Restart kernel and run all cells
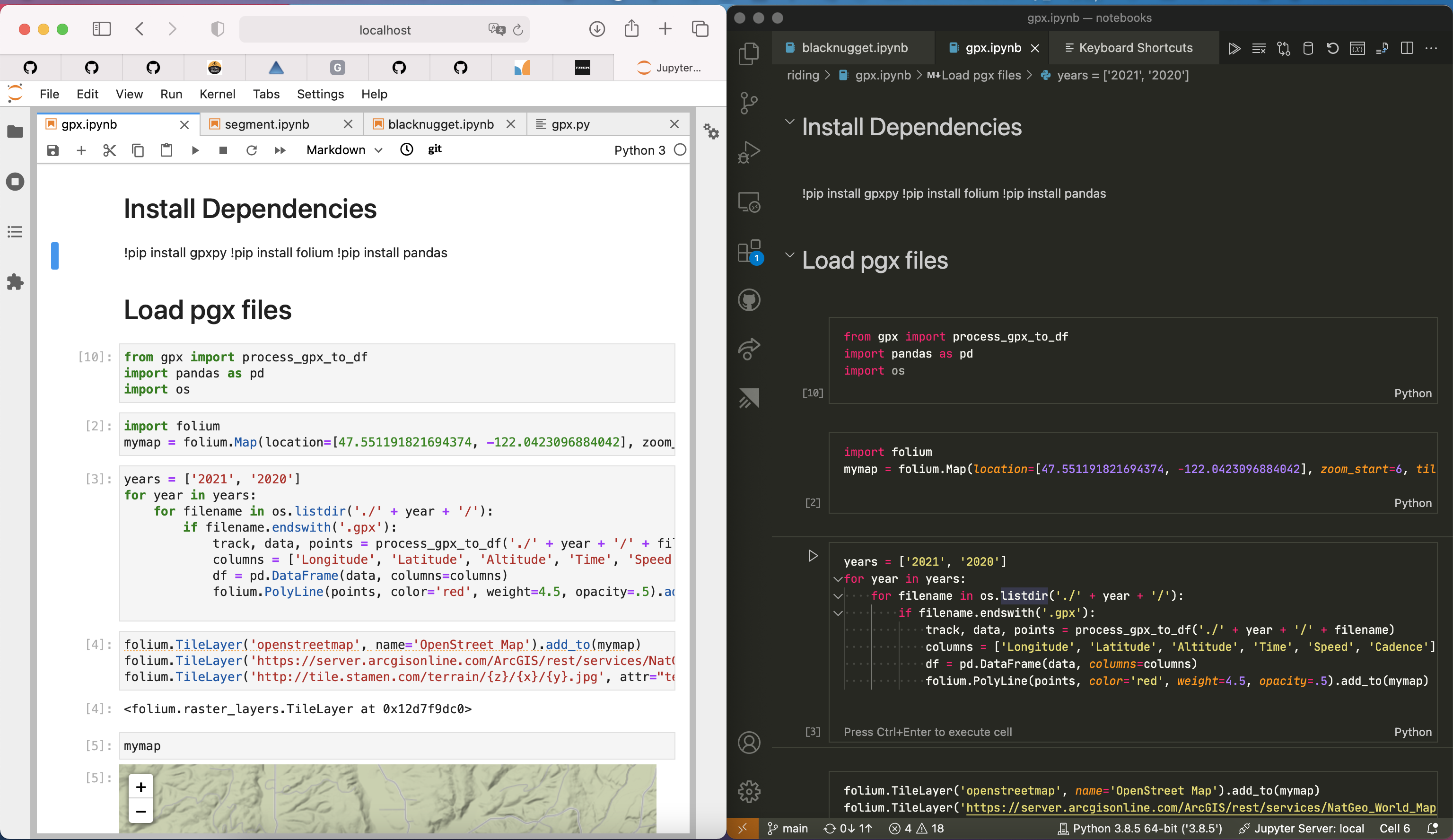 [280, 150]
